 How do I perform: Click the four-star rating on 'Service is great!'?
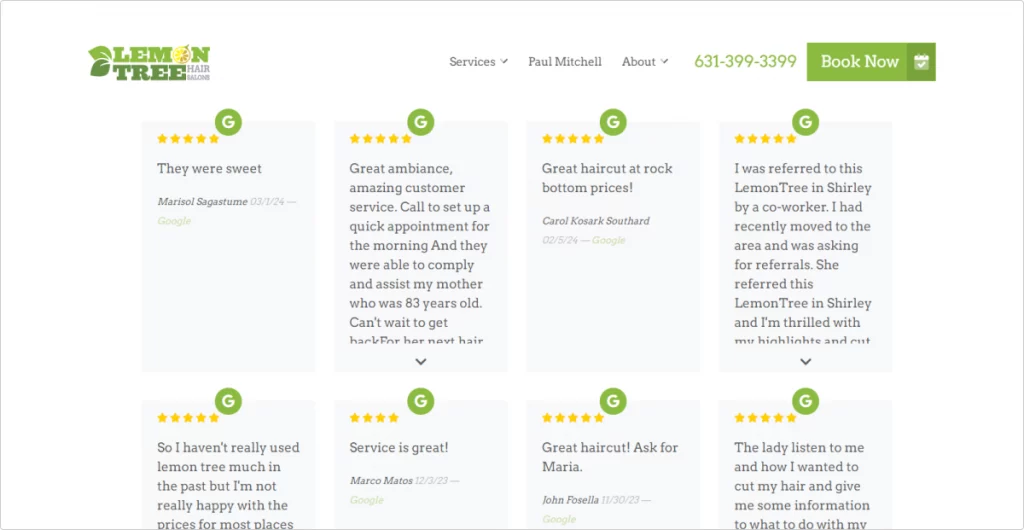point(374,418)
